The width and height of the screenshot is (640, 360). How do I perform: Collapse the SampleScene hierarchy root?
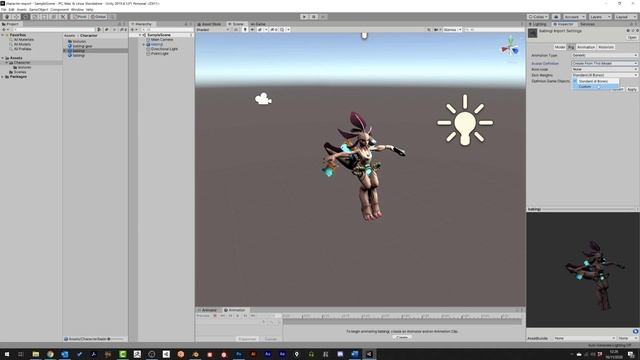click(140, 35)
